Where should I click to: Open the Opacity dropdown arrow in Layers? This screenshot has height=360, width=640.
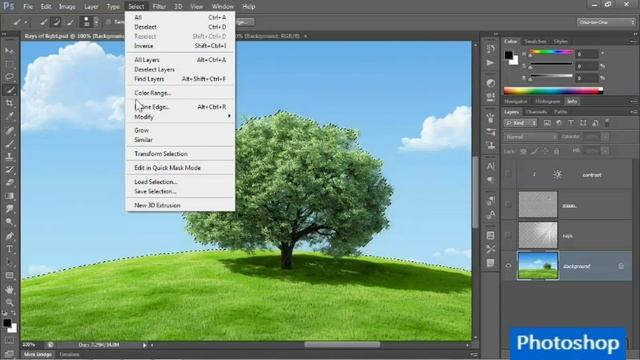point(605,137)
